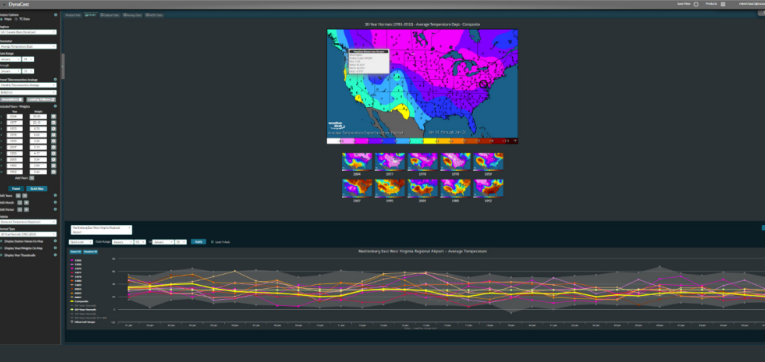Screen dimensions: 765x362
Task: Select the Maps radio button
Action: pos(2,19)
